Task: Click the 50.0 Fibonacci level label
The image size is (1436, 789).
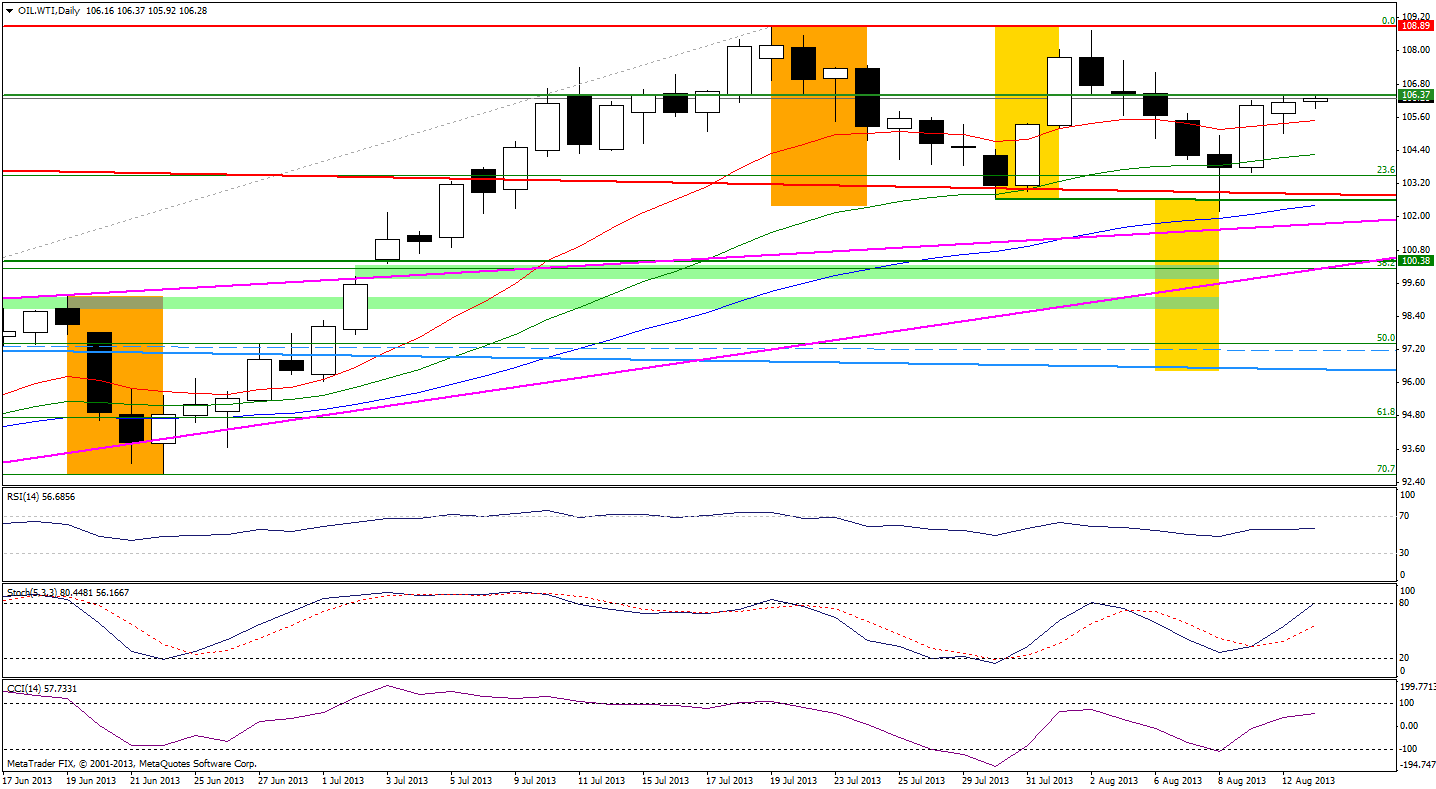Action: point(1386,338)
